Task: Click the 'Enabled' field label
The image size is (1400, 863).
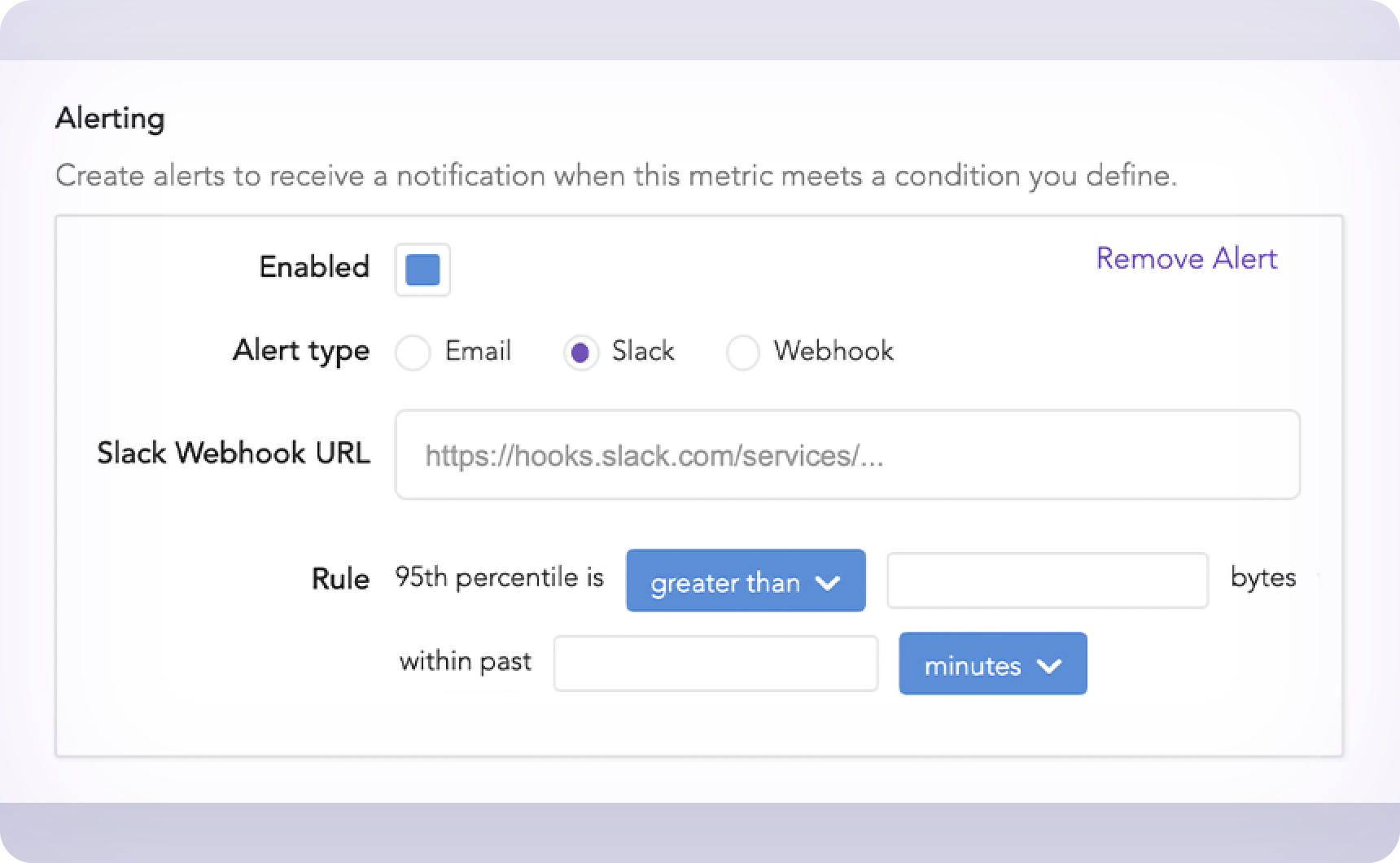Action: (x=314, y=267)
